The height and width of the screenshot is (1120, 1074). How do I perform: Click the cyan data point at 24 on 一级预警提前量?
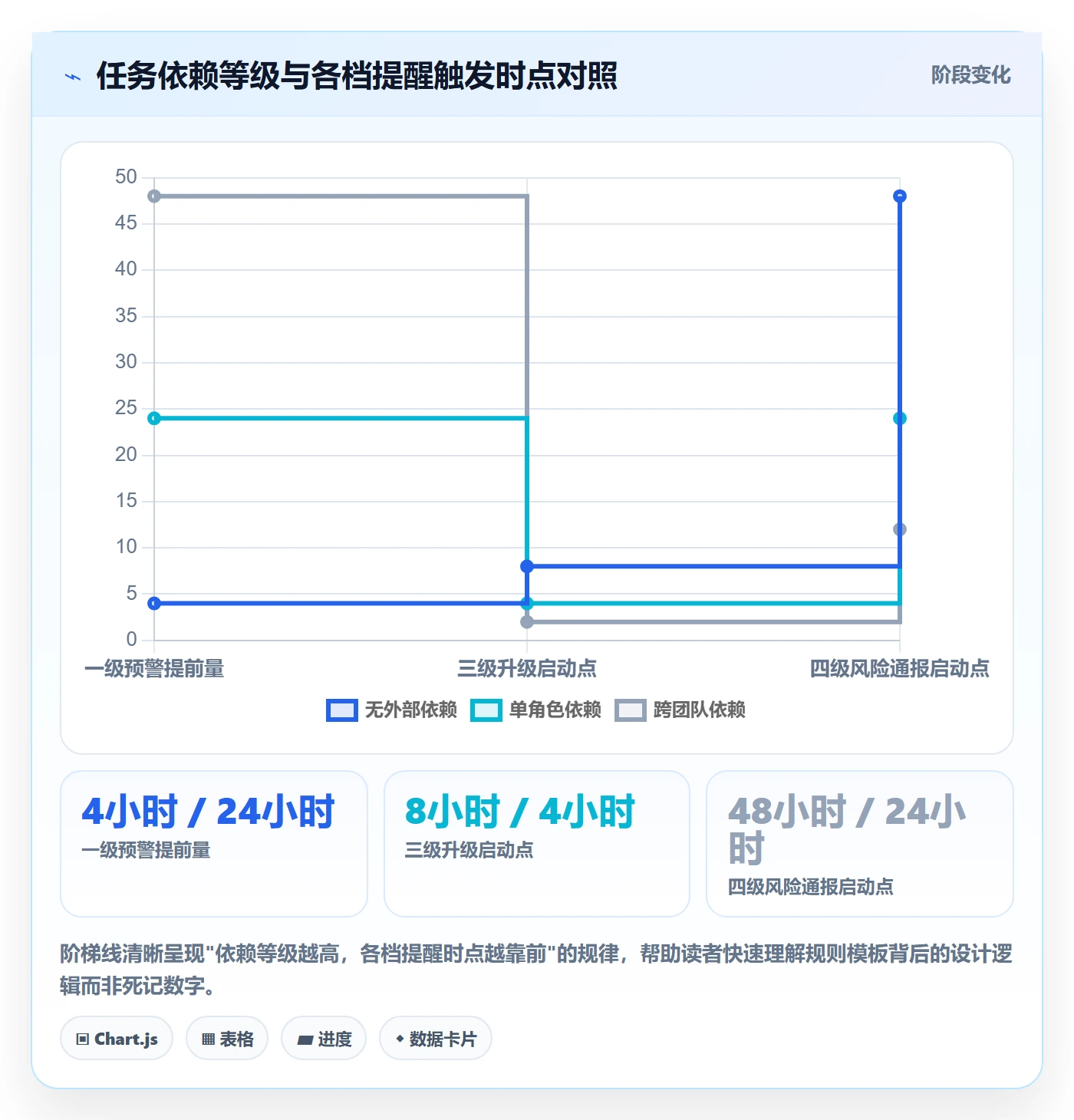pos(154,418)
